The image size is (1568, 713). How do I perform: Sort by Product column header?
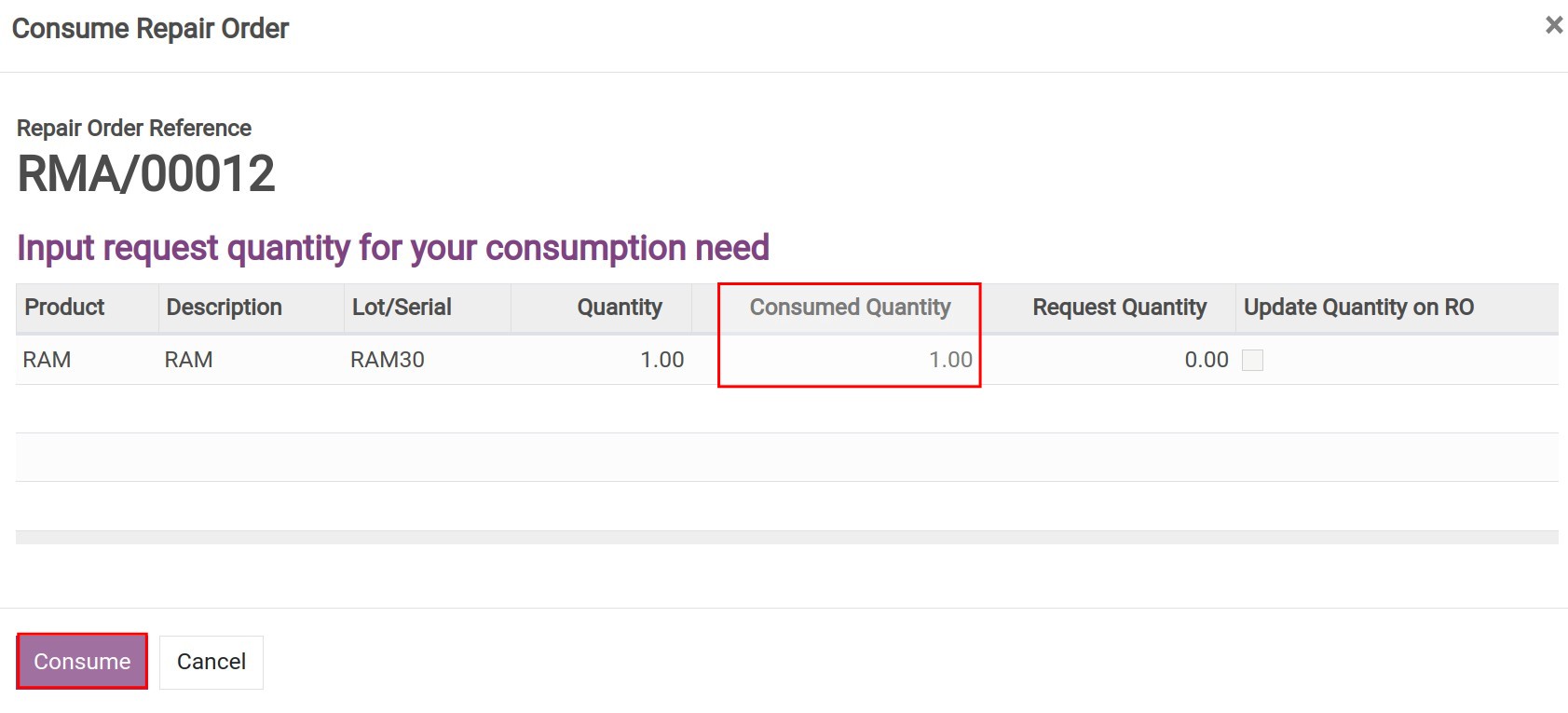64,308
